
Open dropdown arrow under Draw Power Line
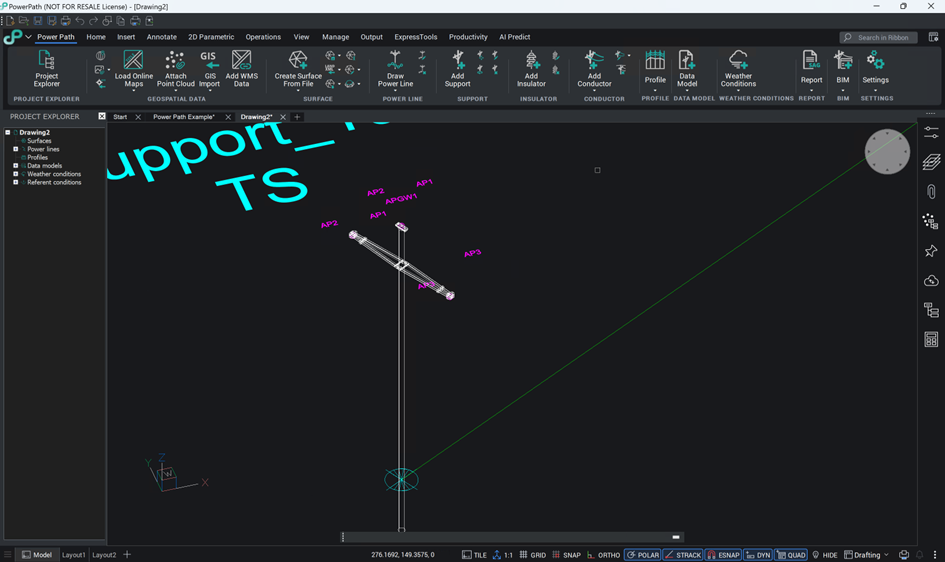click(395, 91)
